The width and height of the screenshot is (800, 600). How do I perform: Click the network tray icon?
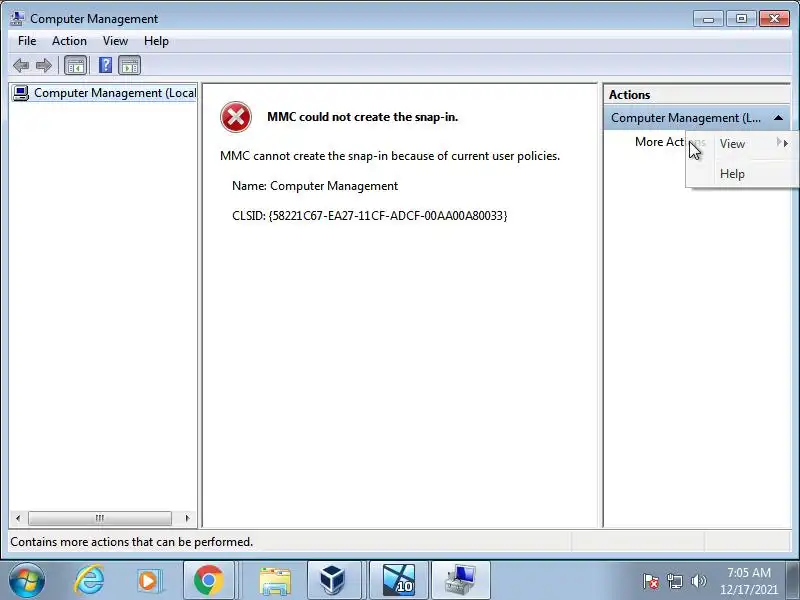pyautogui.click(x=674, y=581)
